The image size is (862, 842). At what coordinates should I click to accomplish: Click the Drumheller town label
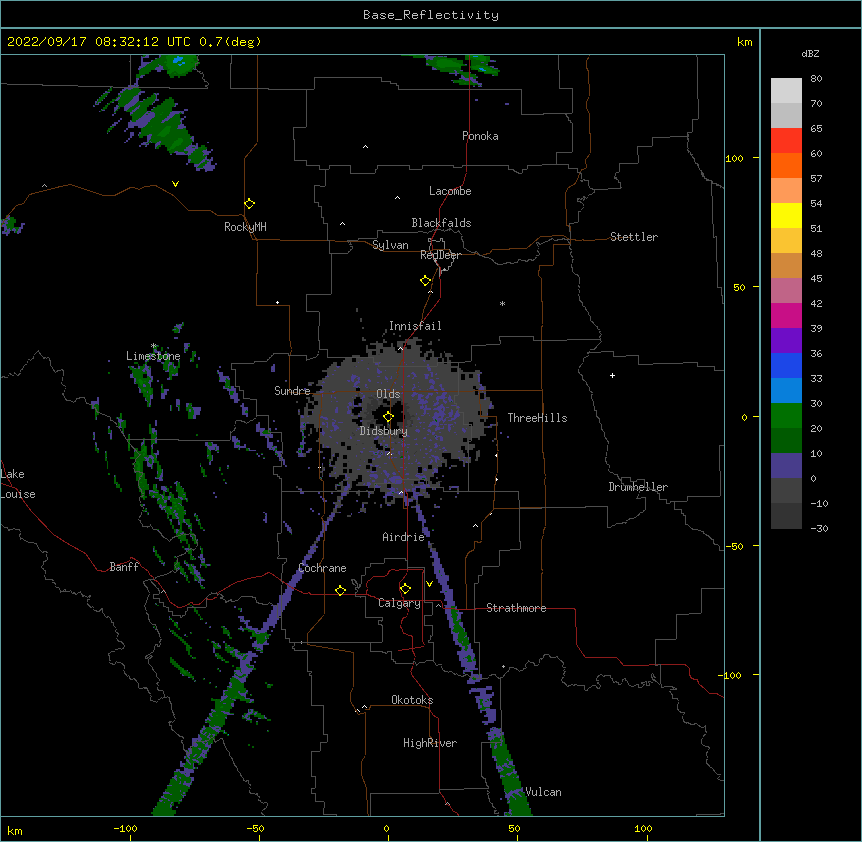click(638, 487)
